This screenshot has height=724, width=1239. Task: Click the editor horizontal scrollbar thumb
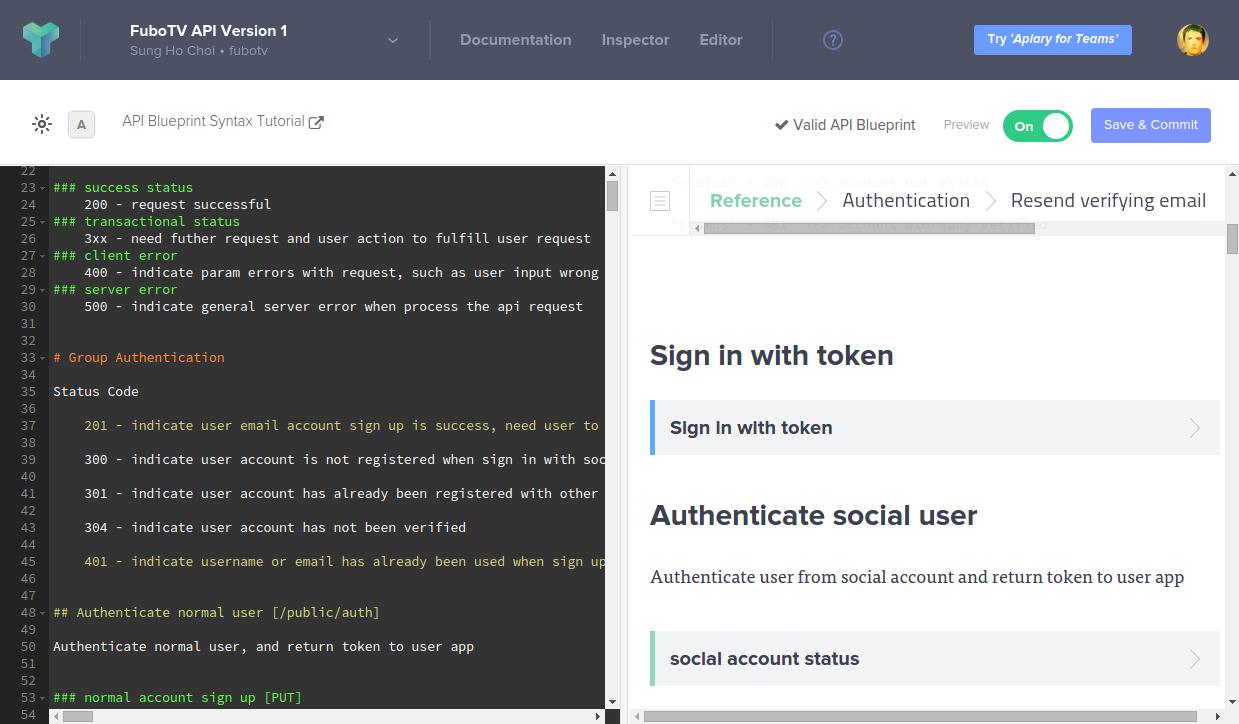coord(77,716)
